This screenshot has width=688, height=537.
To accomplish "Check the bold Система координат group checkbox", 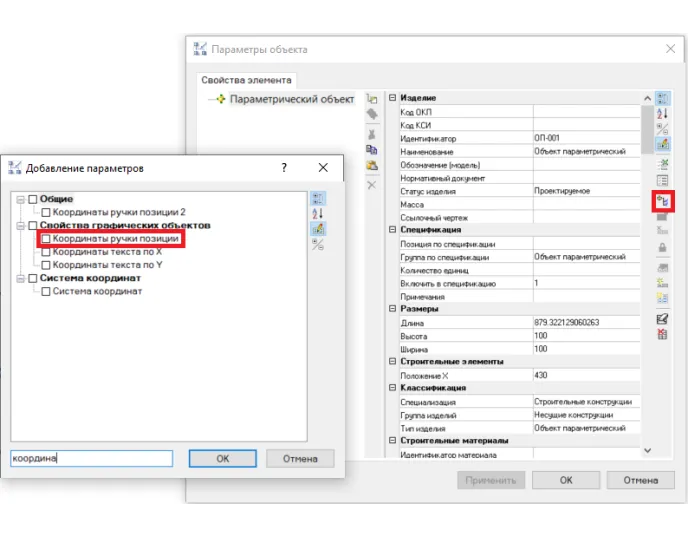I will (x=33, y=278).
